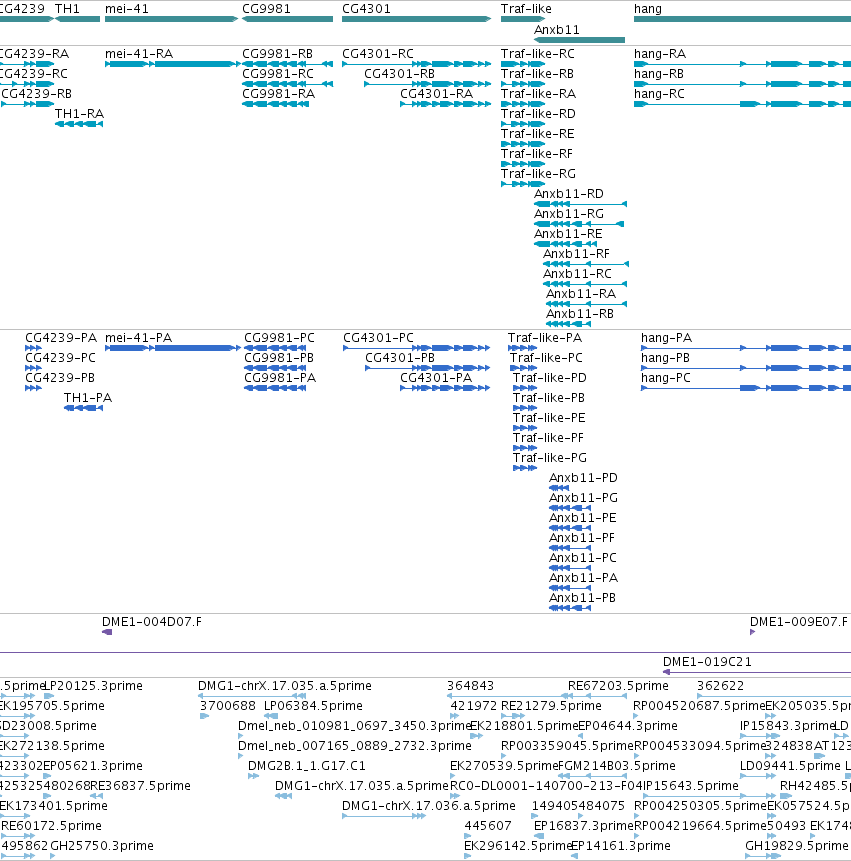851x861 pixels.
Task: Click the TH1 gene label
Action: click(x=67, y=9)
